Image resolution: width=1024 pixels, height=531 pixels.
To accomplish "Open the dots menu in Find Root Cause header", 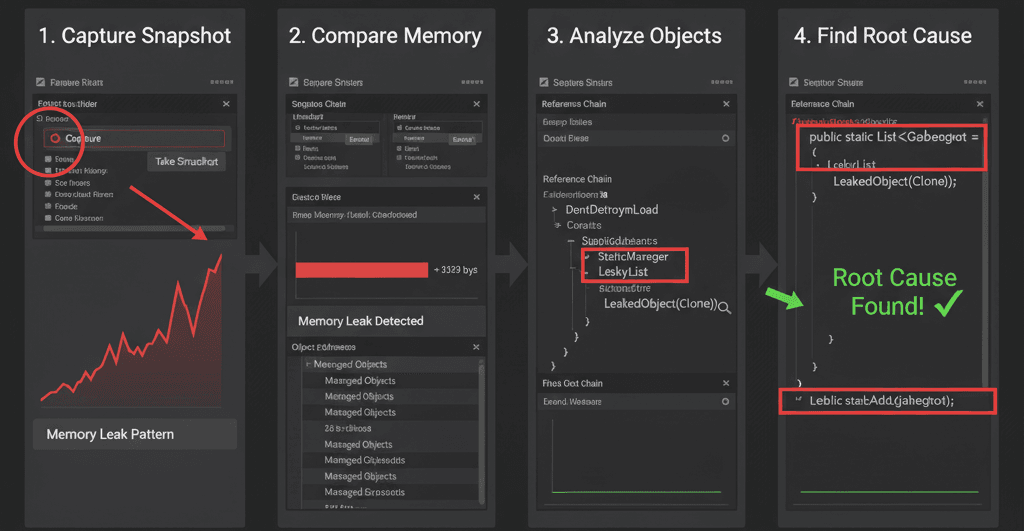I will pyautogui.click(x=974, y=82).
